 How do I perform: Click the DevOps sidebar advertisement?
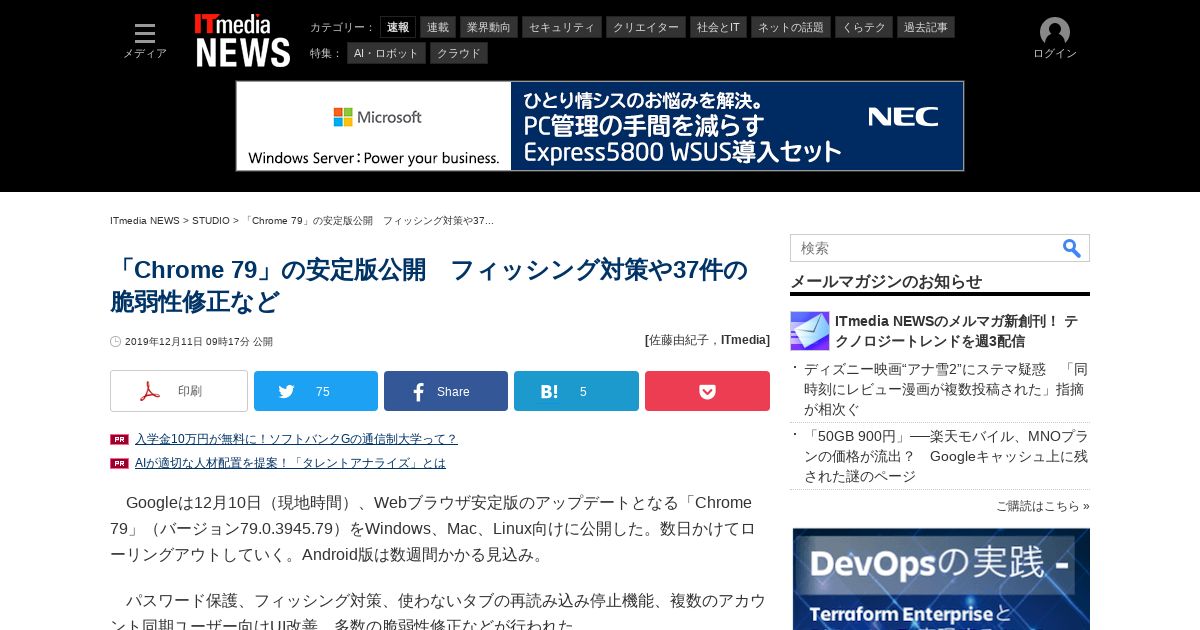pyautogui.click(x=941, y=579)
